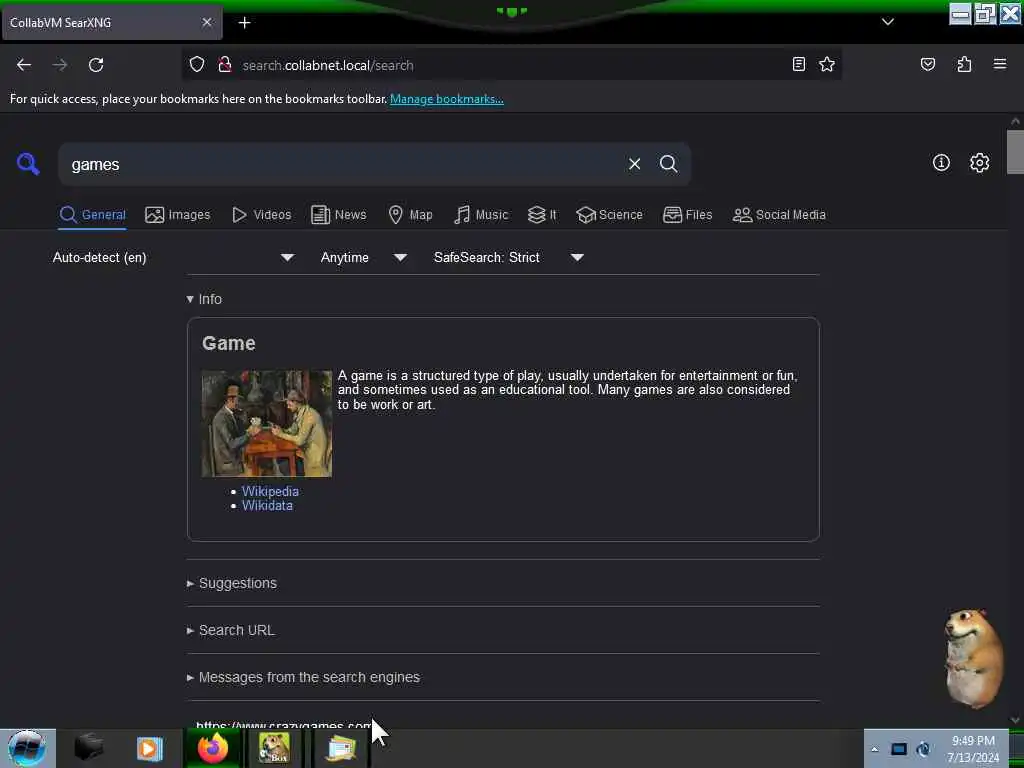Viewport: 1024px width, 768px height.
Task: Click the Manage bookmarks link
Action: 447,99
